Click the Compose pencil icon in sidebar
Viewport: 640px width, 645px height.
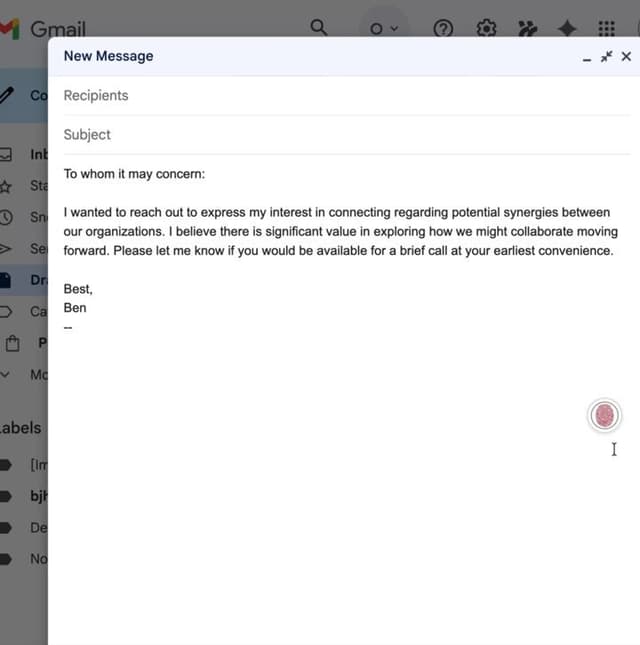(7, 95)
